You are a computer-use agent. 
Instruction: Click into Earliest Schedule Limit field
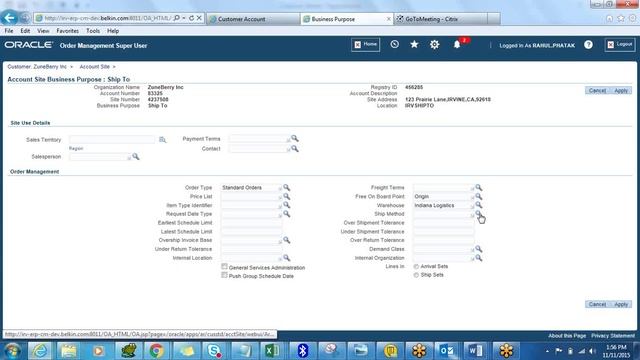pos(251,223)
